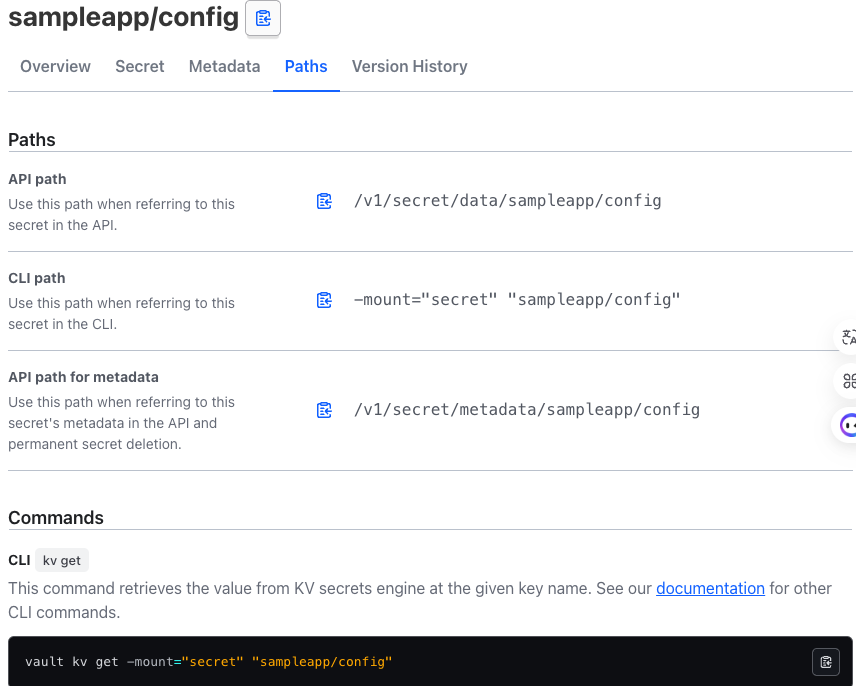Copy the CLI path -mount="secret"
Viewport: 856px width, 686px height.
(x=324, y=300)
